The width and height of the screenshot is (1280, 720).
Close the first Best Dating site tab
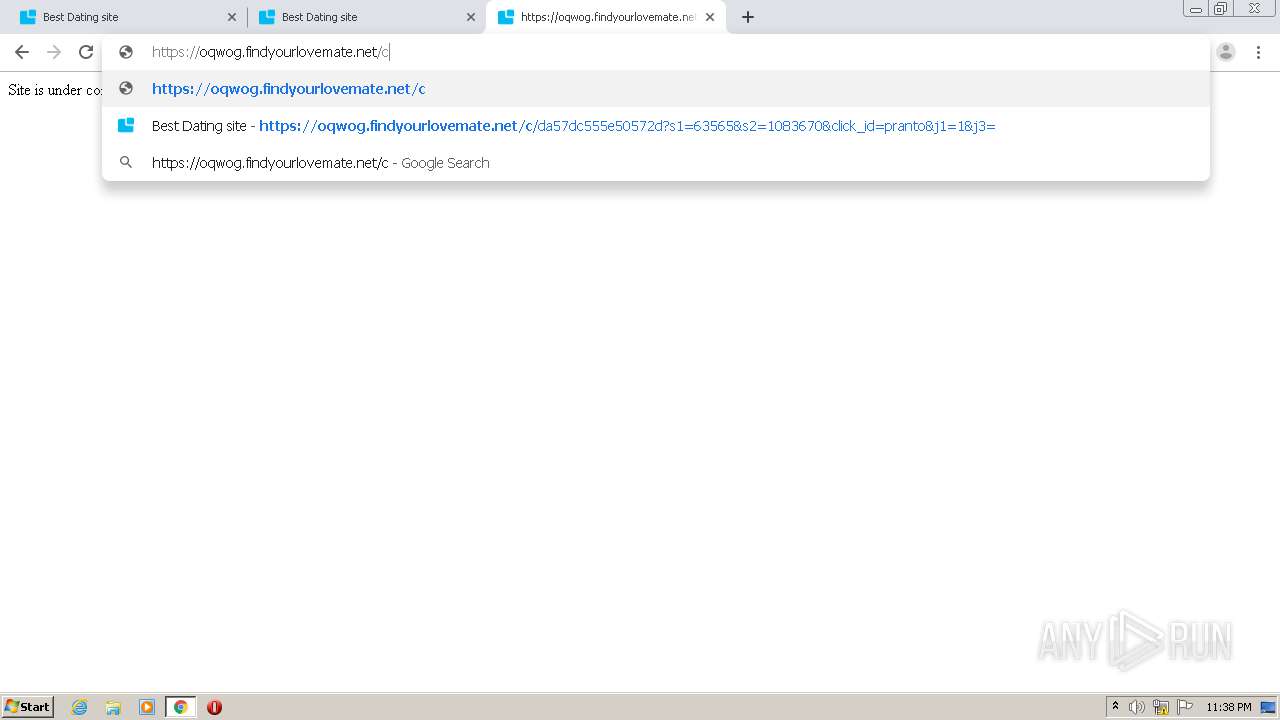232,17
